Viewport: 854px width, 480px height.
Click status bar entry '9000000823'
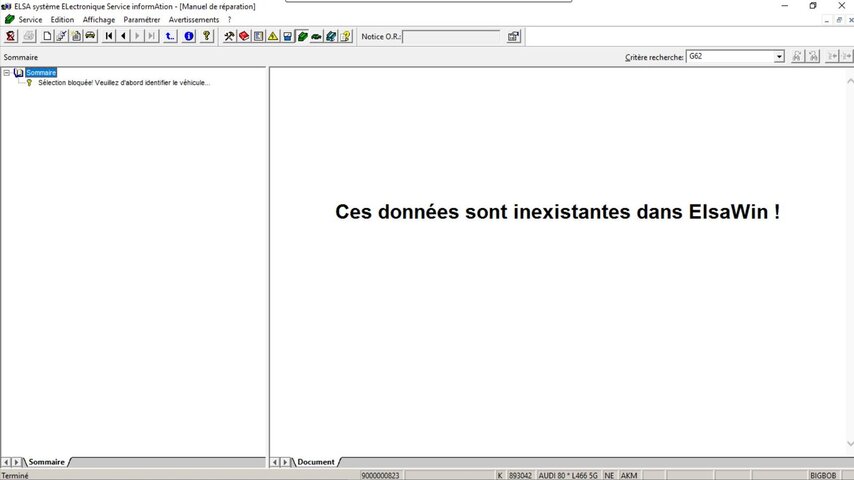point(380,476)
